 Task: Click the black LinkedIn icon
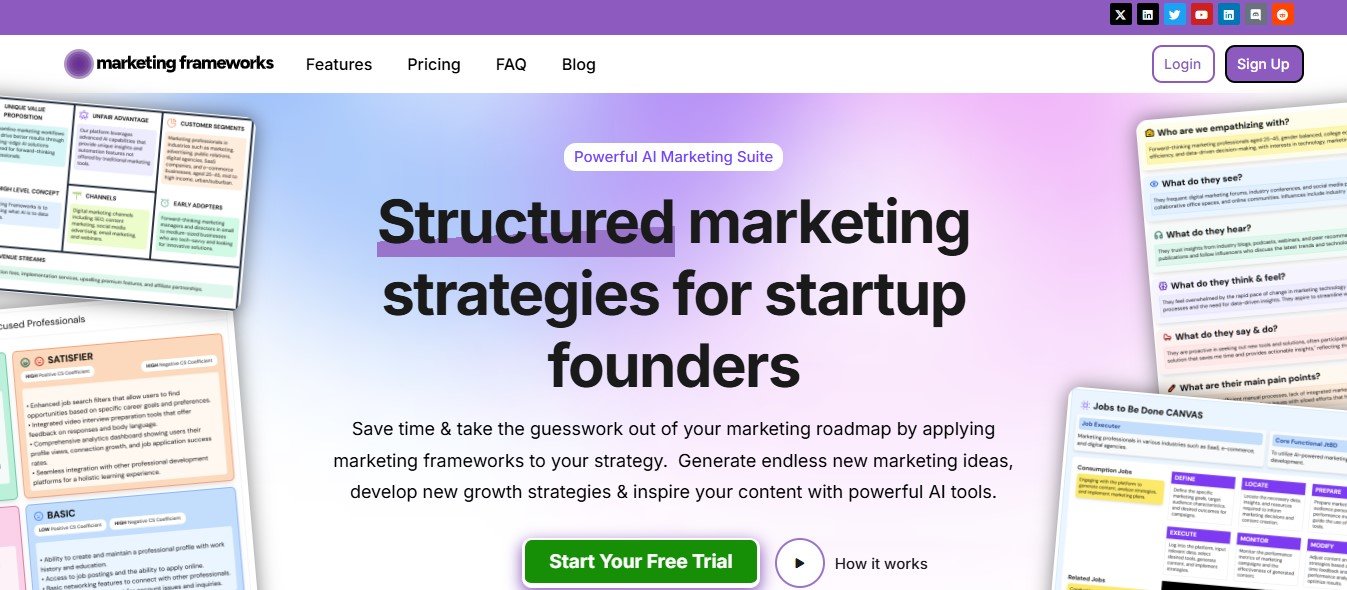(x=1148, y=15)
